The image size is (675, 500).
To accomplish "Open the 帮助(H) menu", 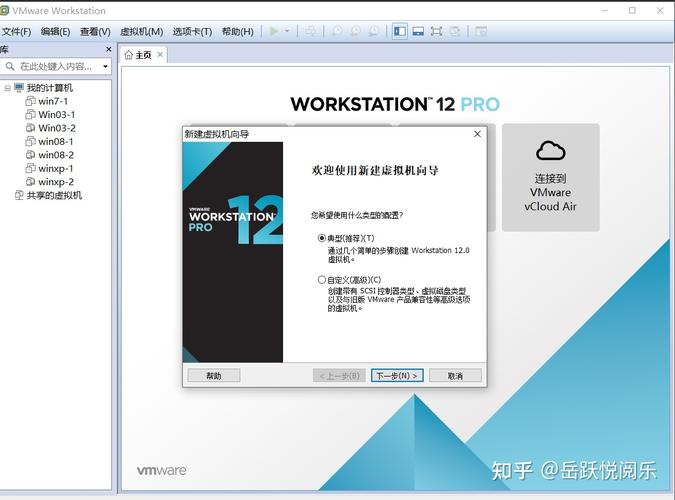I will coord(238,31).
